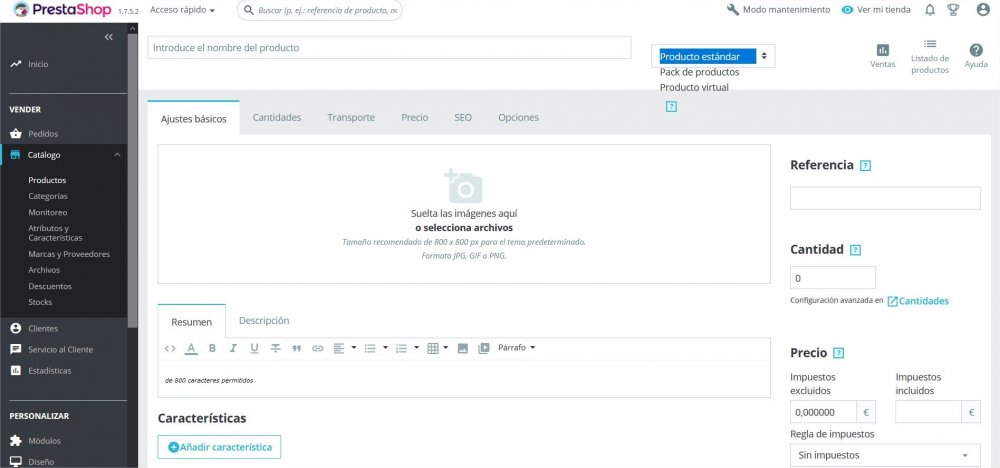This screenshot has width=1000, height=468.
Task: Choose Pack de productos option
Action: click(700, 72)
